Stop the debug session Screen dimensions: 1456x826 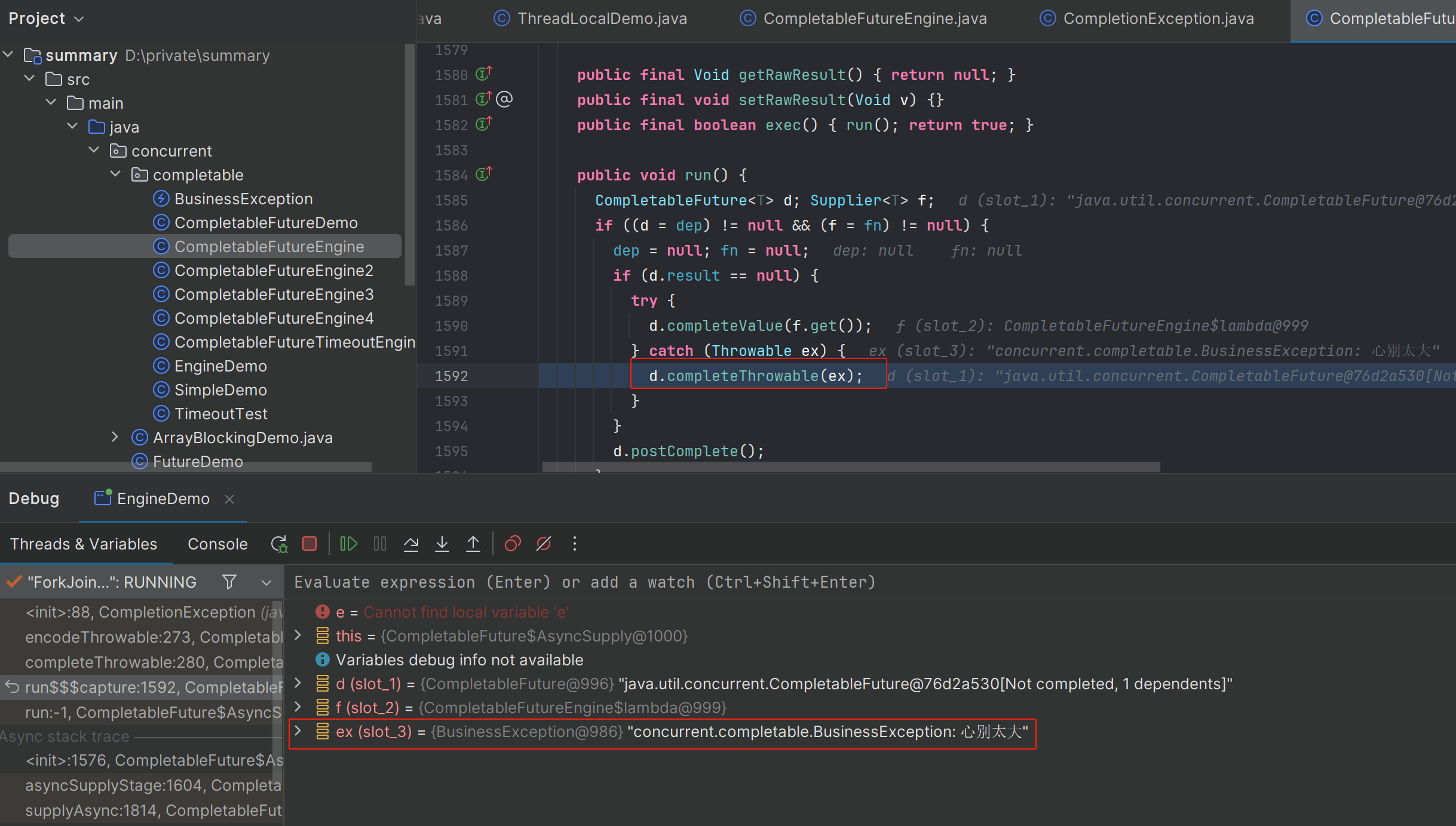309,543
